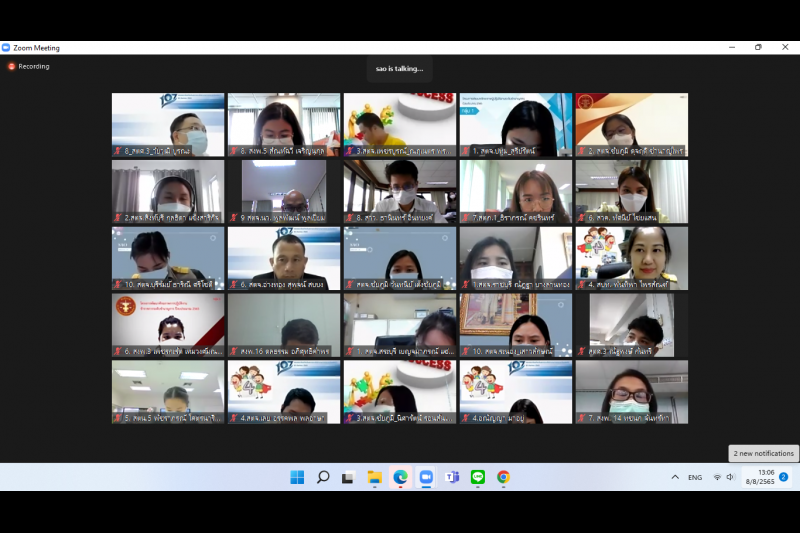Open the LINE app from taskbar
This screenshot has width=800, height=533.
[x=477, y=477]
